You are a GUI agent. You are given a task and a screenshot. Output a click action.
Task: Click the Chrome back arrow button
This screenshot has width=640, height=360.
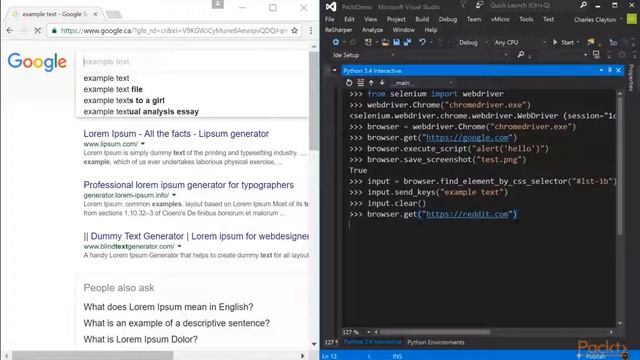pos(10,30)
